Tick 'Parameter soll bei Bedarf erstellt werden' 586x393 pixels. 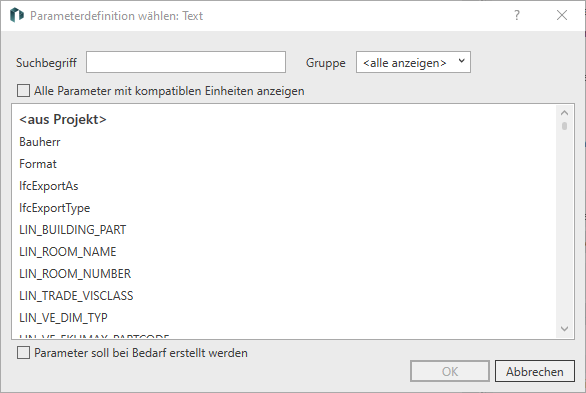click(23, 353)
